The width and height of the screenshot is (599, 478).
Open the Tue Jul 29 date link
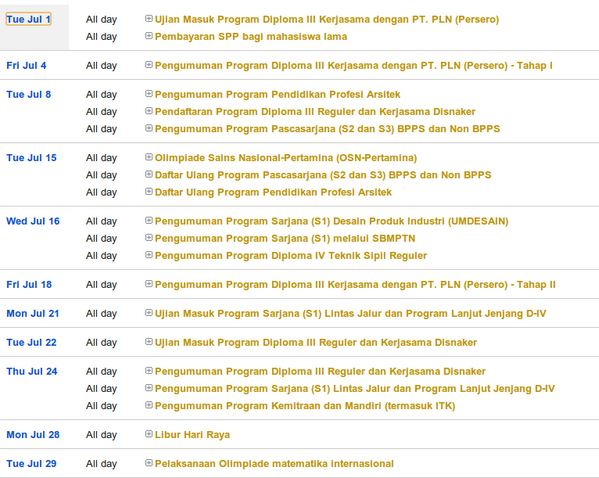click(x=31, y=464)
